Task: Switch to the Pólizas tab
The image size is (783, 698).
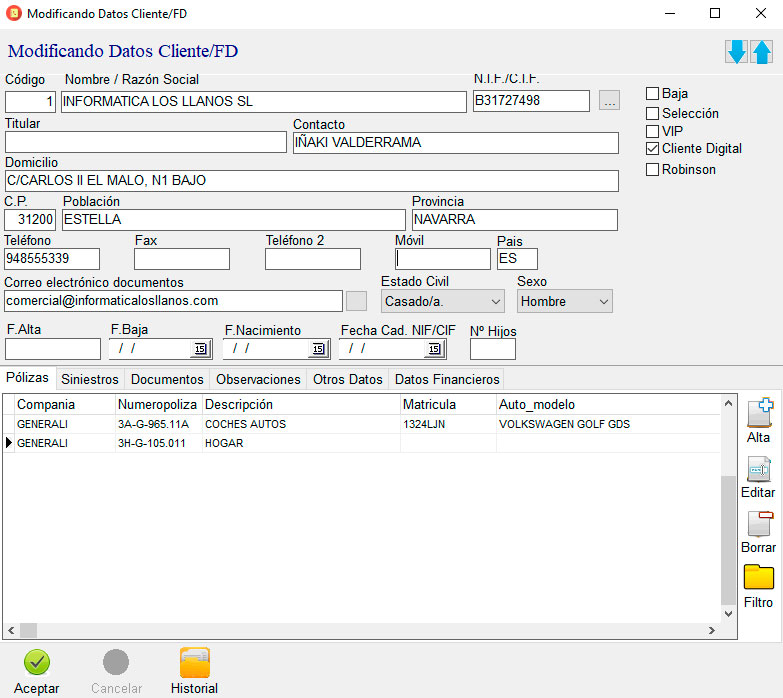Action: pos(27,377)
